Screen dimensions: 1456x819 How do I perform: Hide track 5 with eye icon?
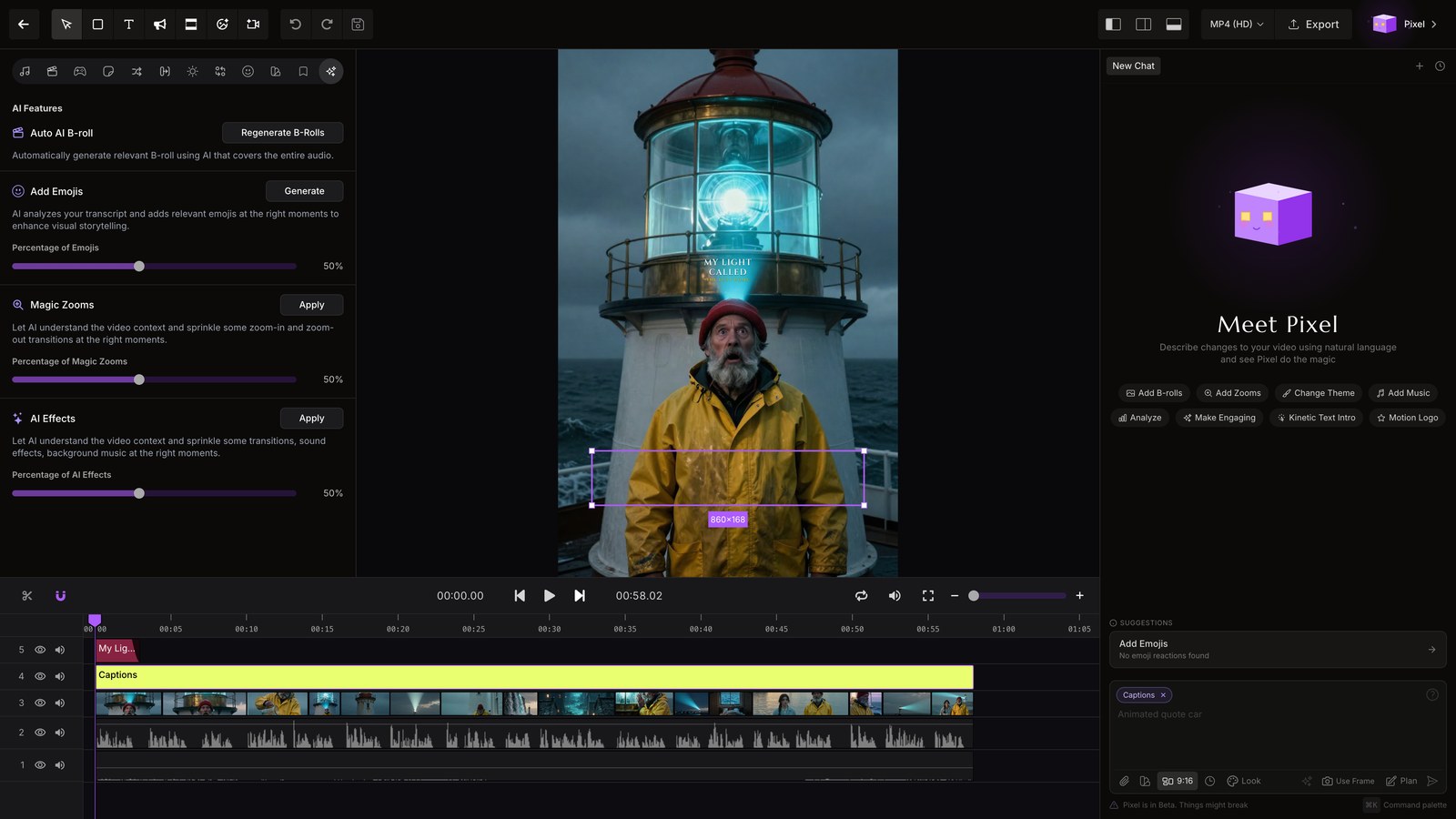[x=40, y=650]
